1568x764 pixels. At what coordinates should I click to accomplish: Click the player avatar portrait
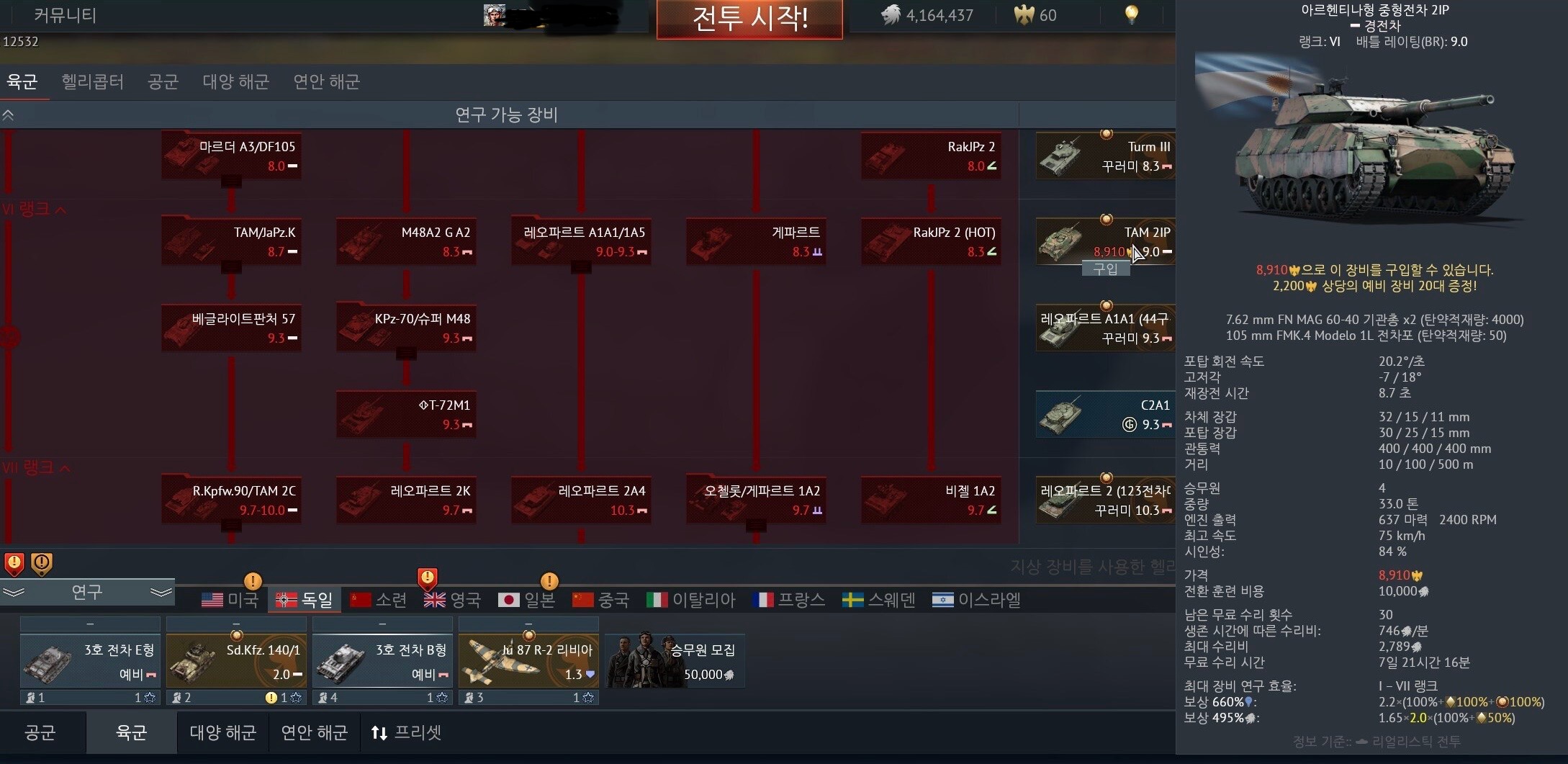pyautogui.click(x=494, y=14)
